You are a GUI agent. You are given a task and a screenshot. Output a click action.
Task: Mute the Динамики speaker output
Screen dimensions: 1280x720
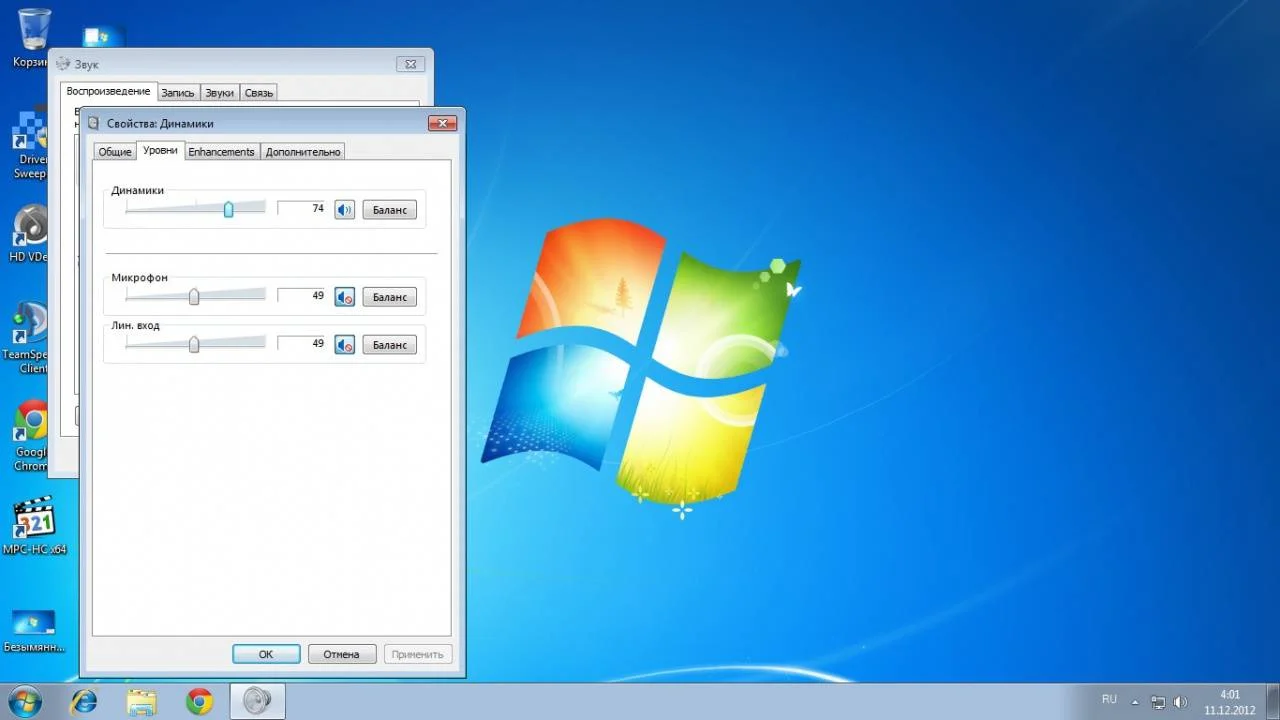coord(345,210)
